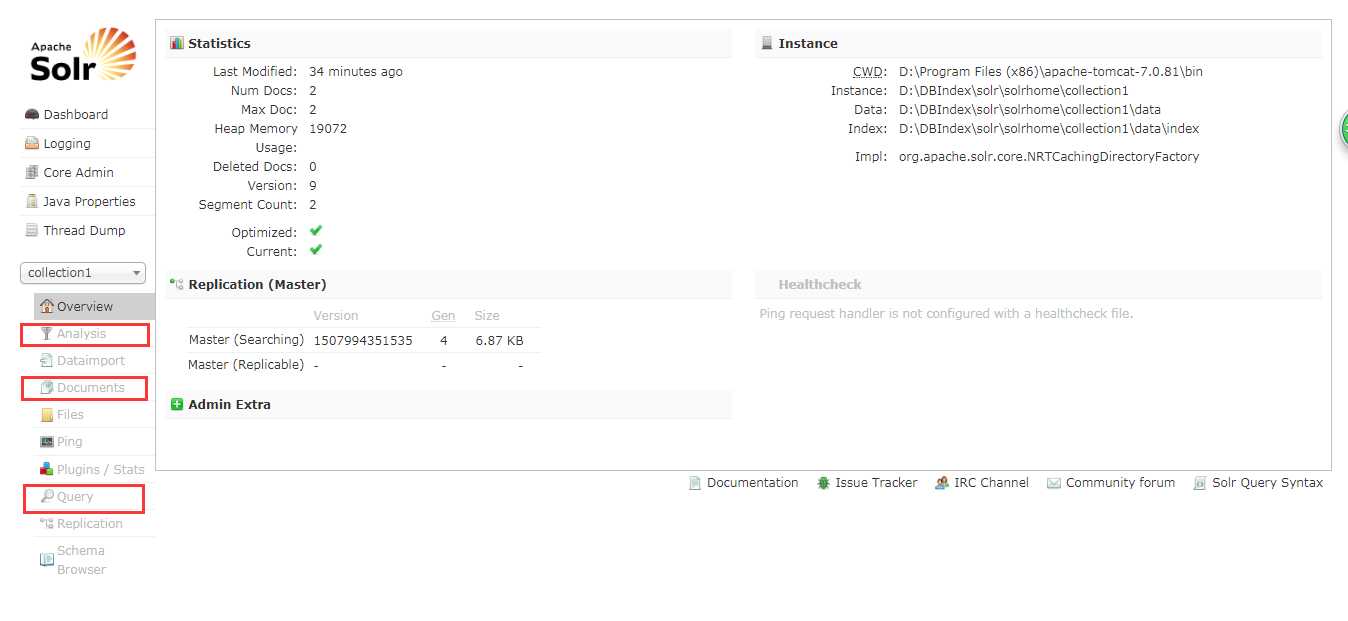The image size is (1348, 621).
Task: Click the Solr Query Syntax icon
Action: [x=1200, y=482]
